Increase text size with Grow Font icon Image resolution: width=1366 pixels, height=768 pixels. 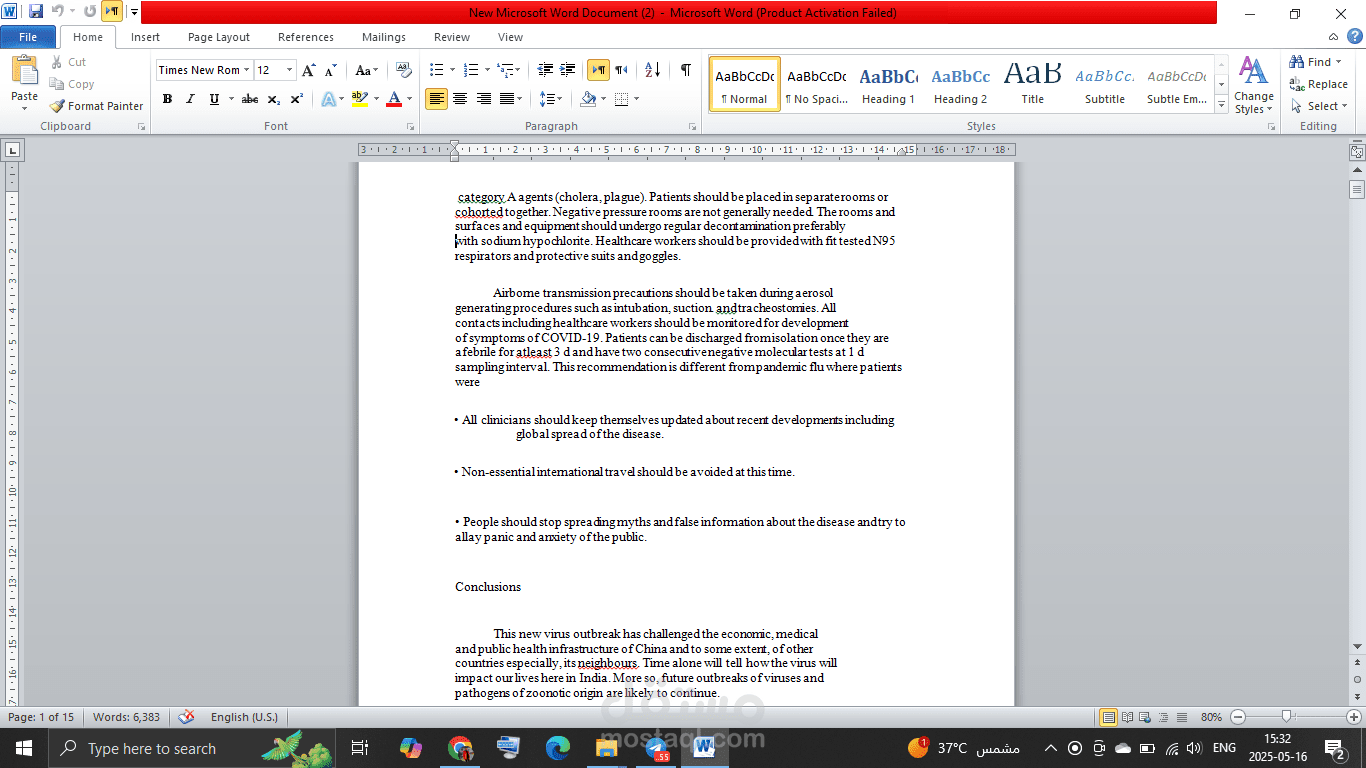309,70
